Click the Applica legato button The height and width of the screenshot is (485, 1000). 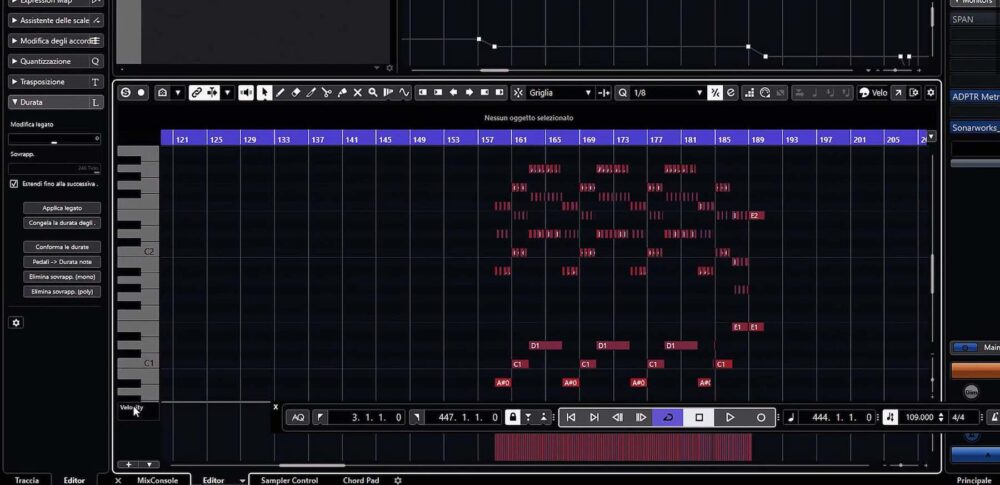click(x=61, y=208)
